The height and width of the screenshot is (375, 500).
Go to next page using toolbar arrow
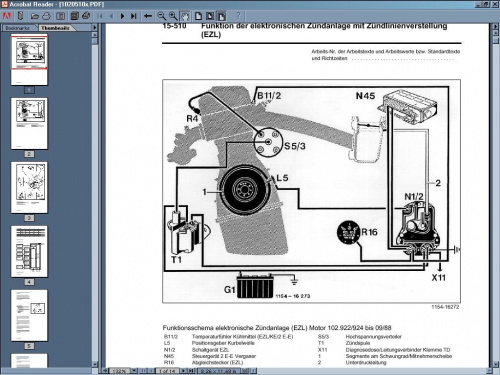[x=122, y=16]
